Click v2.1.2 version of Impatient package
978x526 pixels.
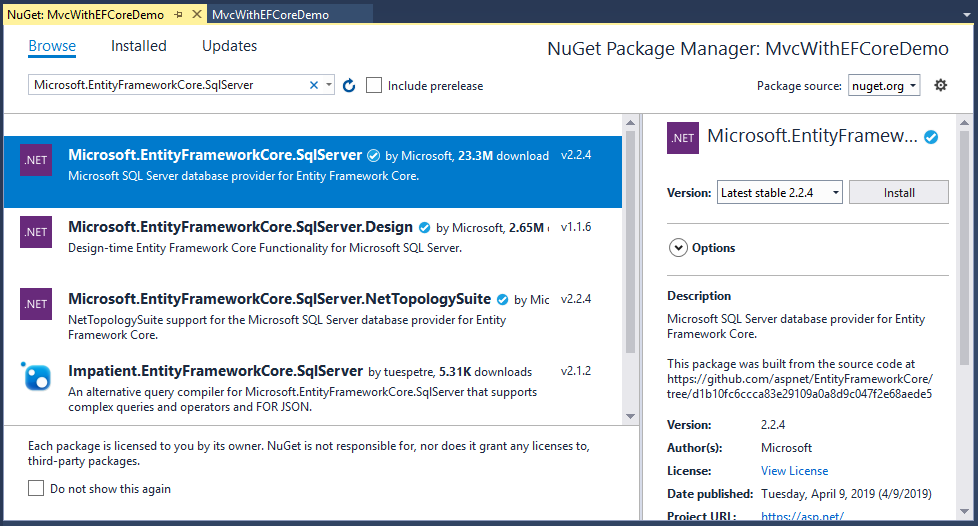(576, 371)
